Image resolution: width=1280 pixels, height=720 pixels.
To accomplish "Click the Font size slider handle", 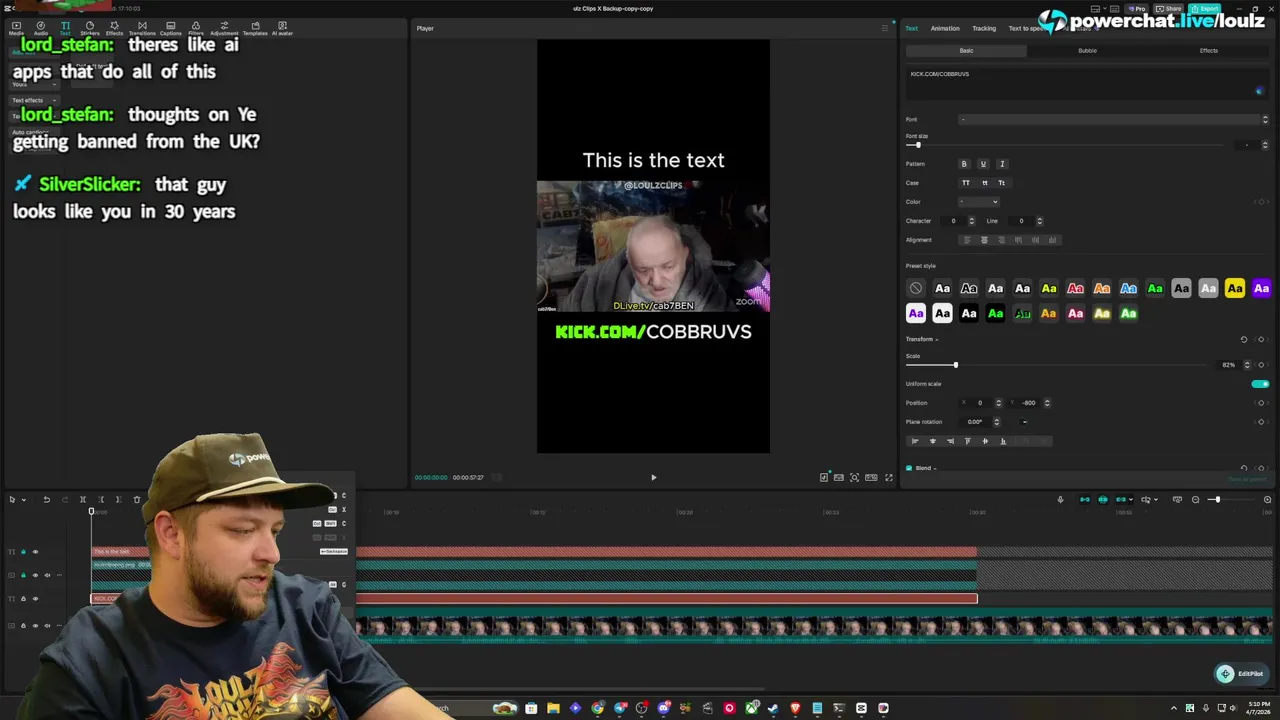I will 918,145.
